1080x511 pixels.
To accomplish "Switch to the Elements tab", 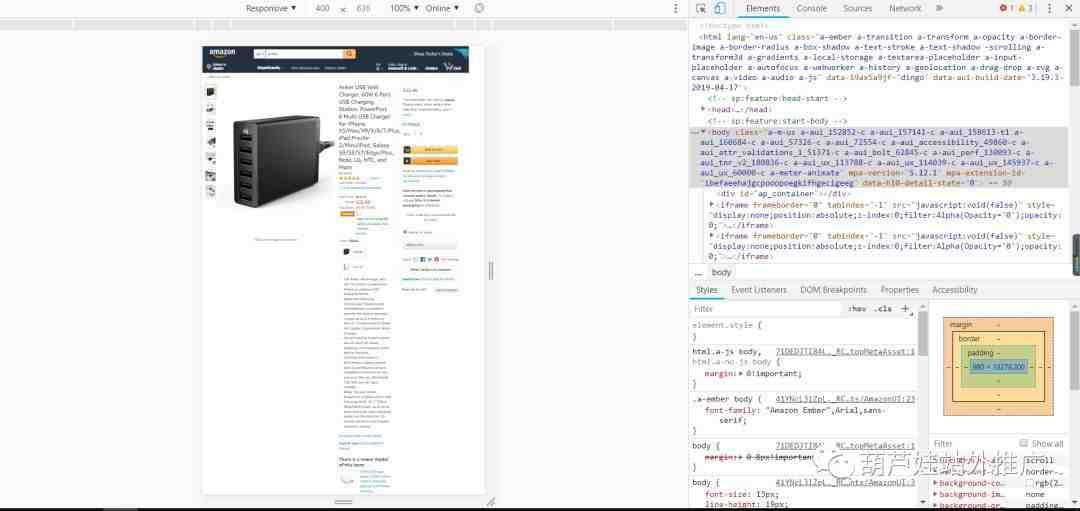I will pyautogui.click(x=763, y=8).
